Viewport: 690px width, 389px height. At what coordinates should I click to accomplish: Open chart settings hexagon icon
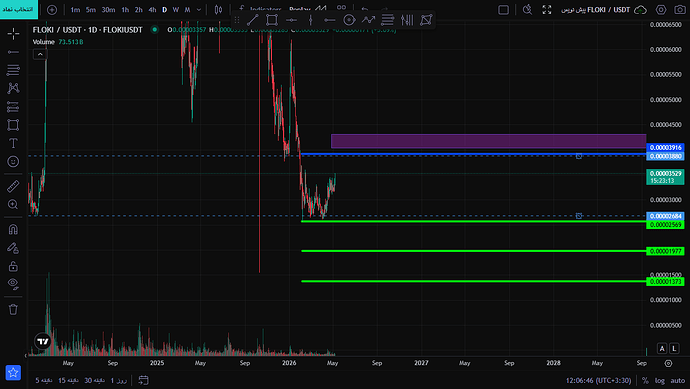click(661, 10)
